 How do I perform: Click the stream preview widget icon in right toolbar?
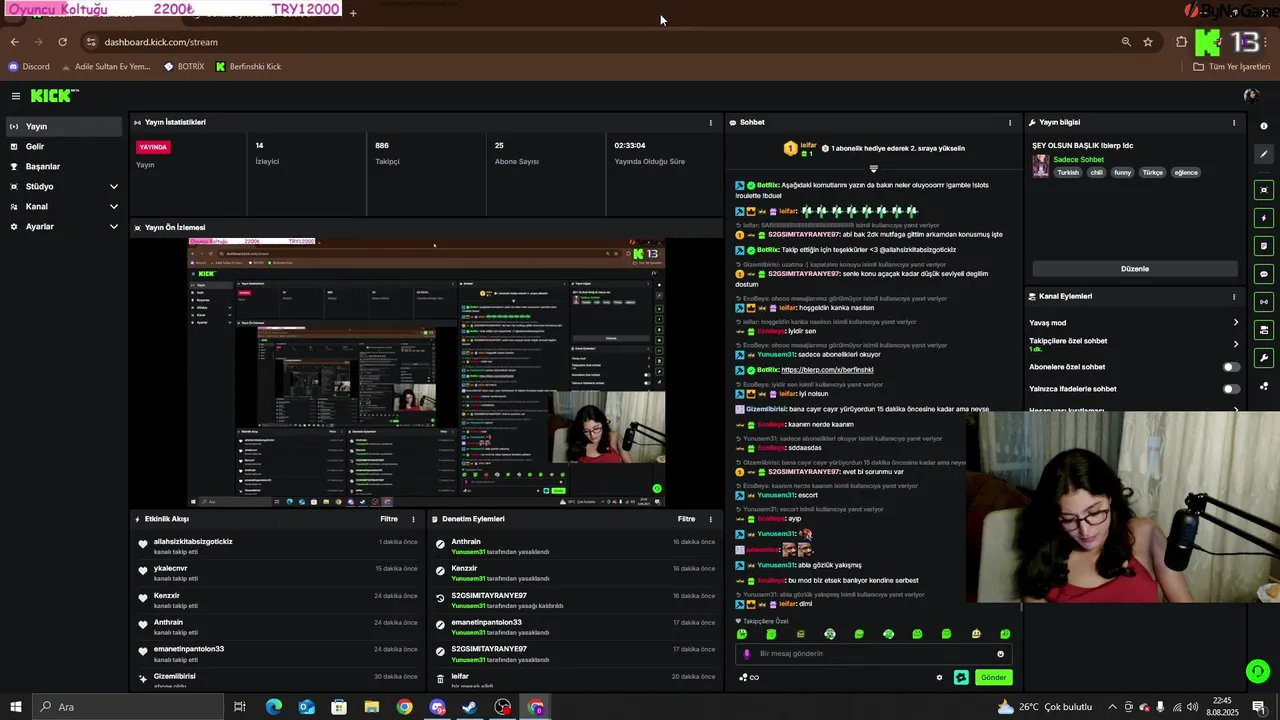pyautogui.click(x=1264, y=190)
